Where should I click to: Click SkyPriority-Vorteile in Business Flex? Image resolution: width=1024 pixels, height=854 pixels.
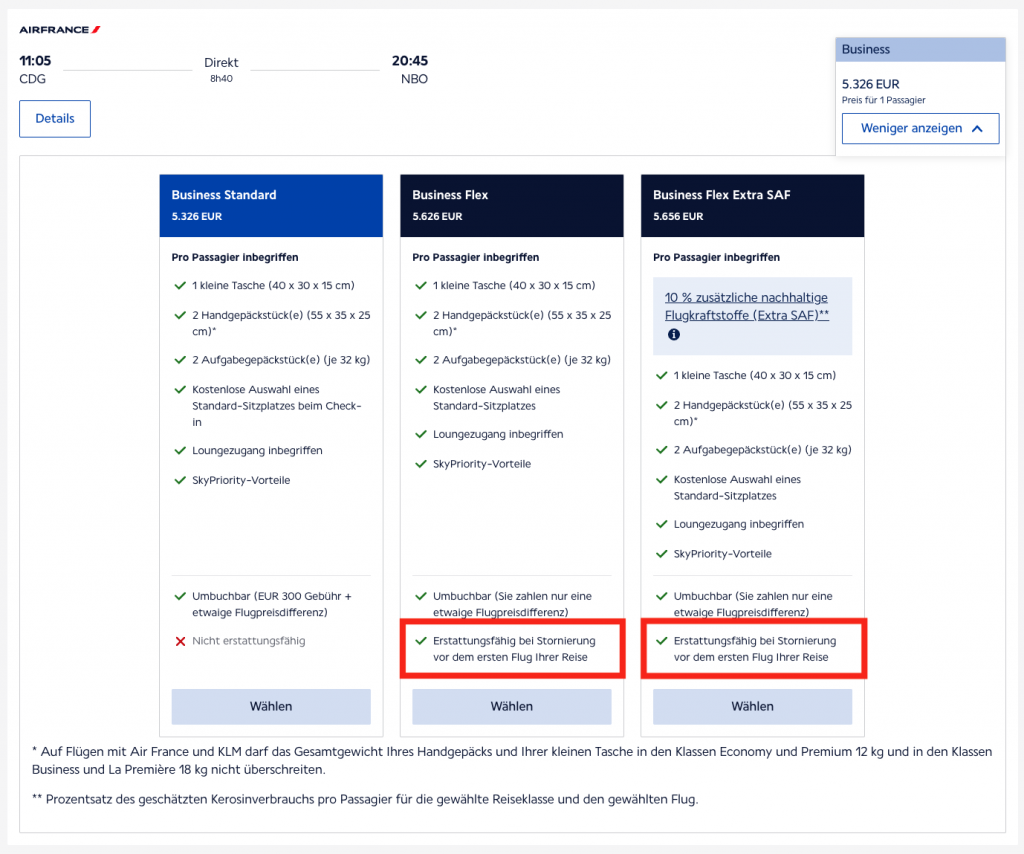point(482,464)
